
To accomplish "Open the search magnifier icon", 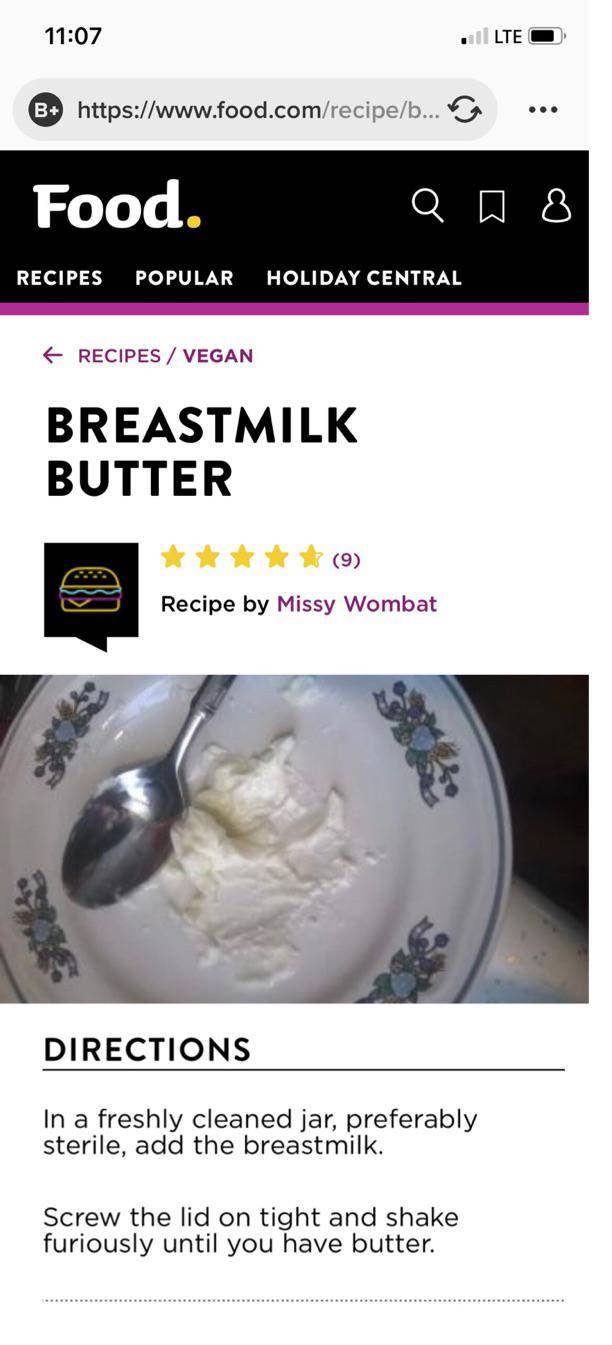I will point(427,206).
